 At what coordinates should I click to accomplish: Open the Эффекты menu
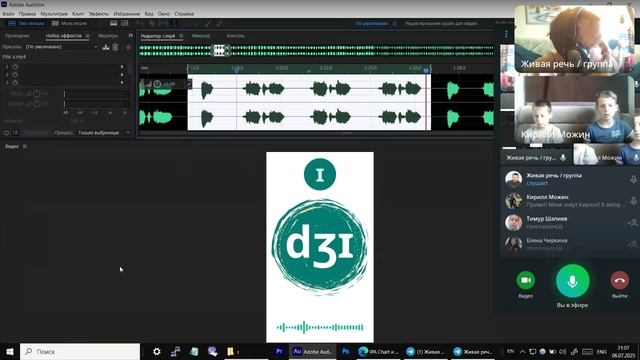(x=99, y=13)
